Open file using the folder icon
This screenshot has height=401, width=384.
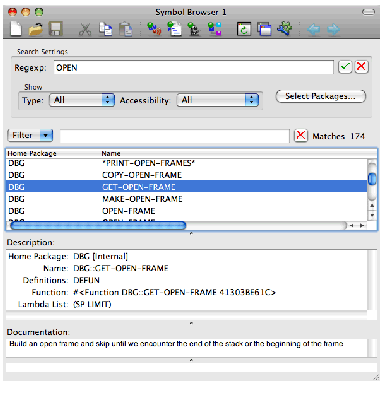(x=36, y=29)
